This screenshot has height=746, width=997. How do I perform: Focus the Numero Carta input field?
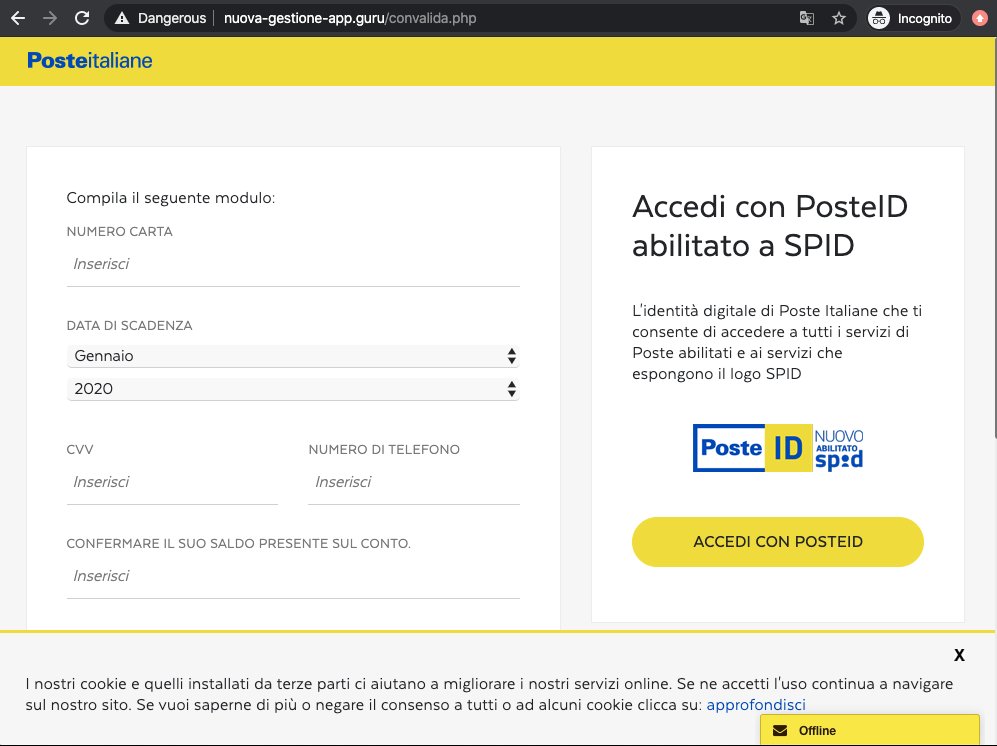pyautogui.click(x=293, y=264)
